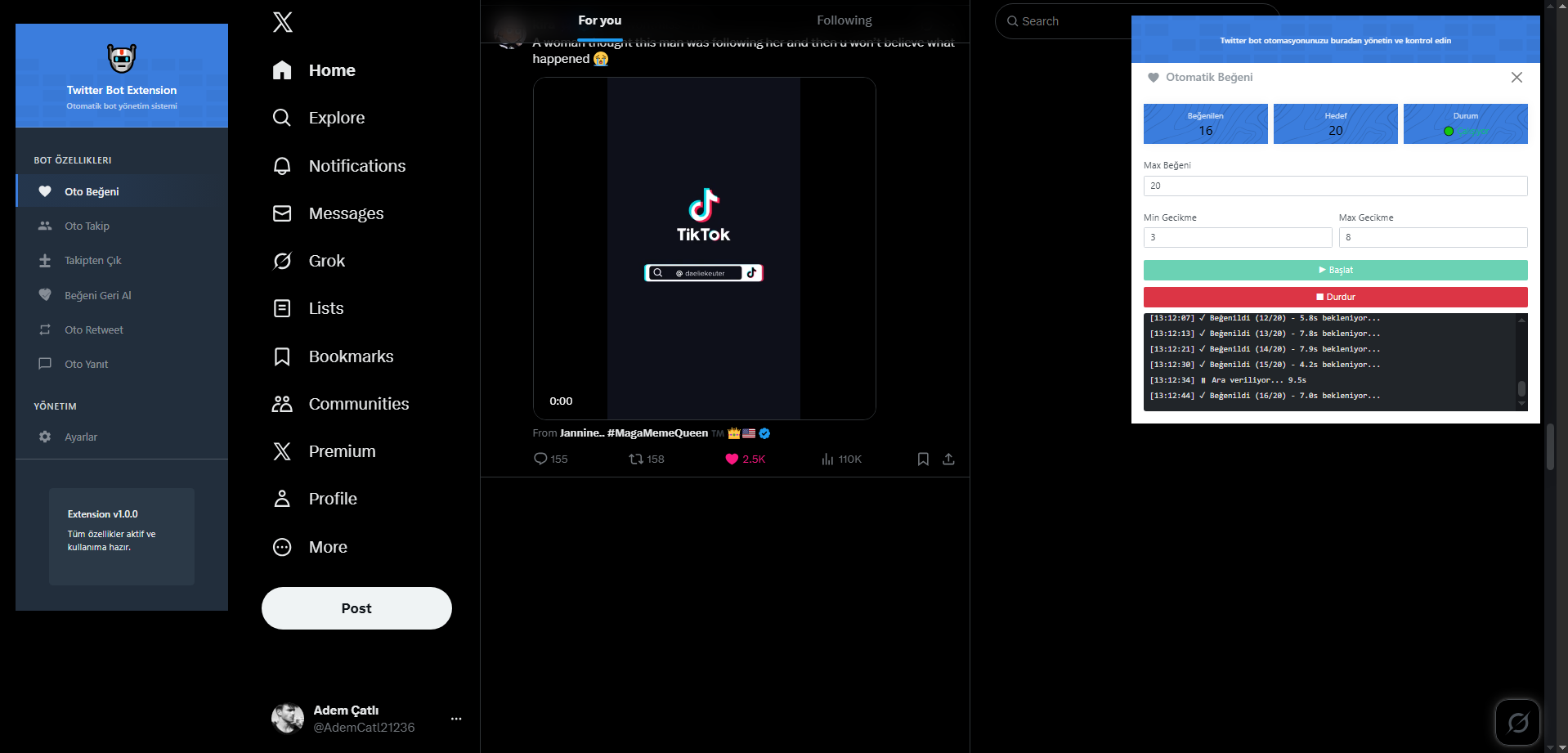Open Communities page
The image size is (1568, 753).
341,404
